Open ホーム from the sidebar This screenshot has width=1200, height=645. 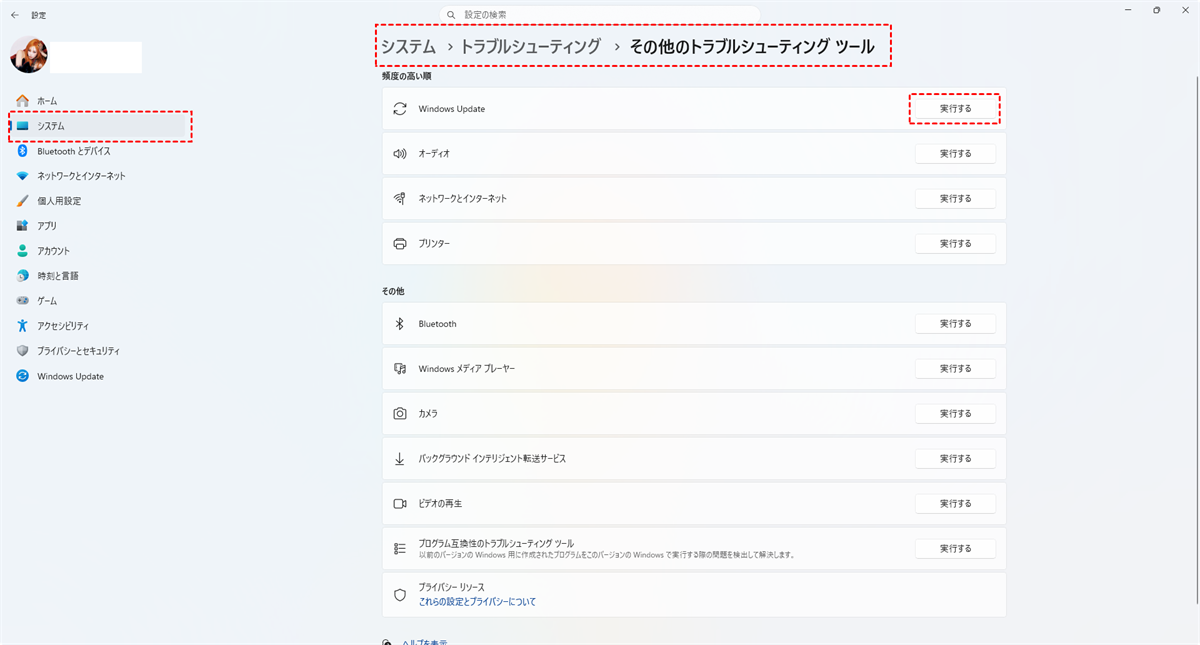pyautogui.click(x=47, y=101)
